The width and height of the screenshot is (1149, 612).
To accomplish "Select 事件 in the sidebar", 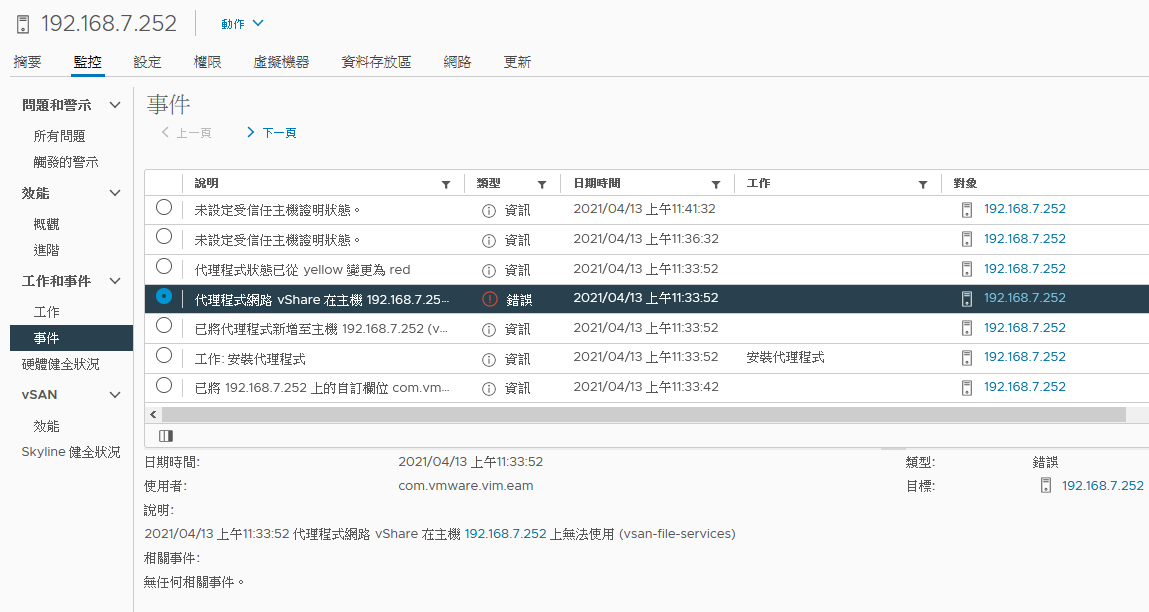I will tap(72, 338).
